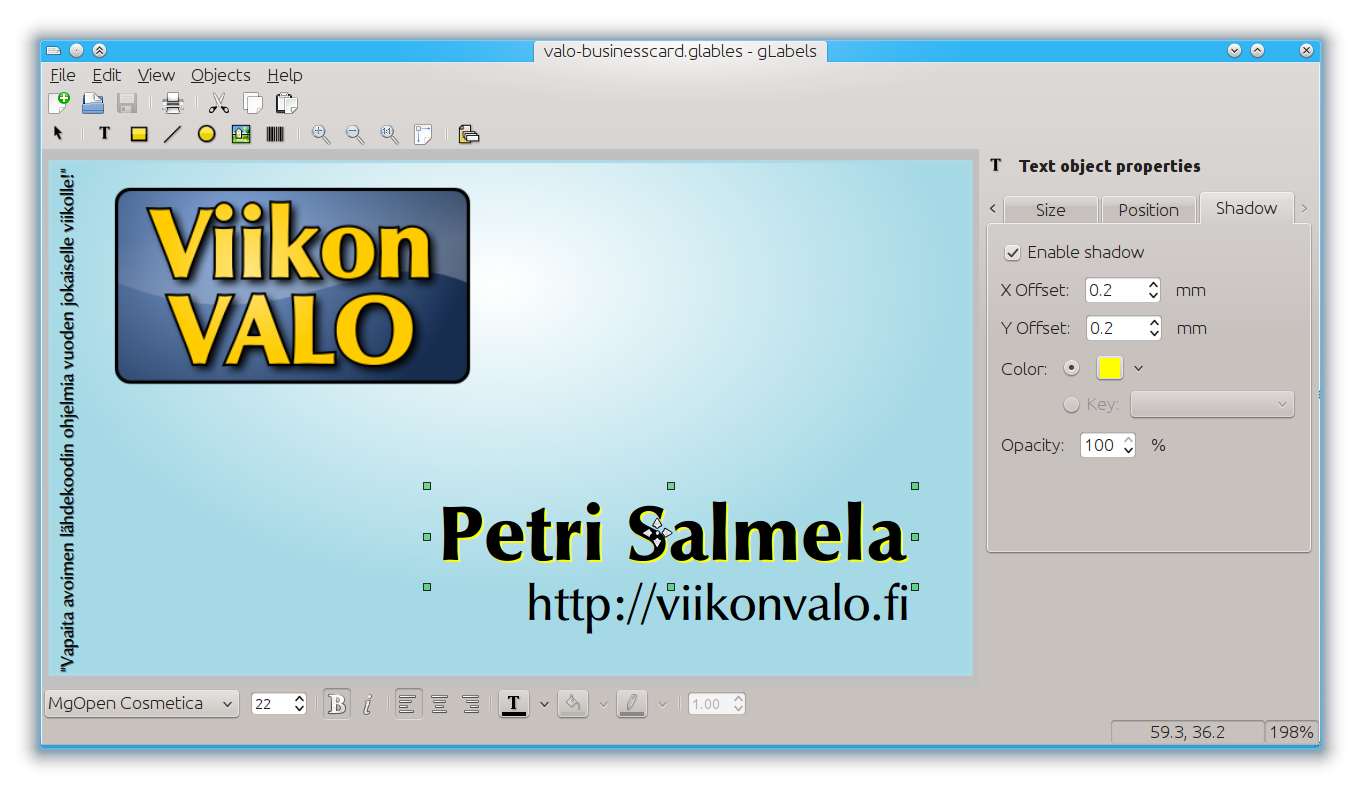Select the Line drawing tool
1361x788 pixels.
click(x=172, y=133)
